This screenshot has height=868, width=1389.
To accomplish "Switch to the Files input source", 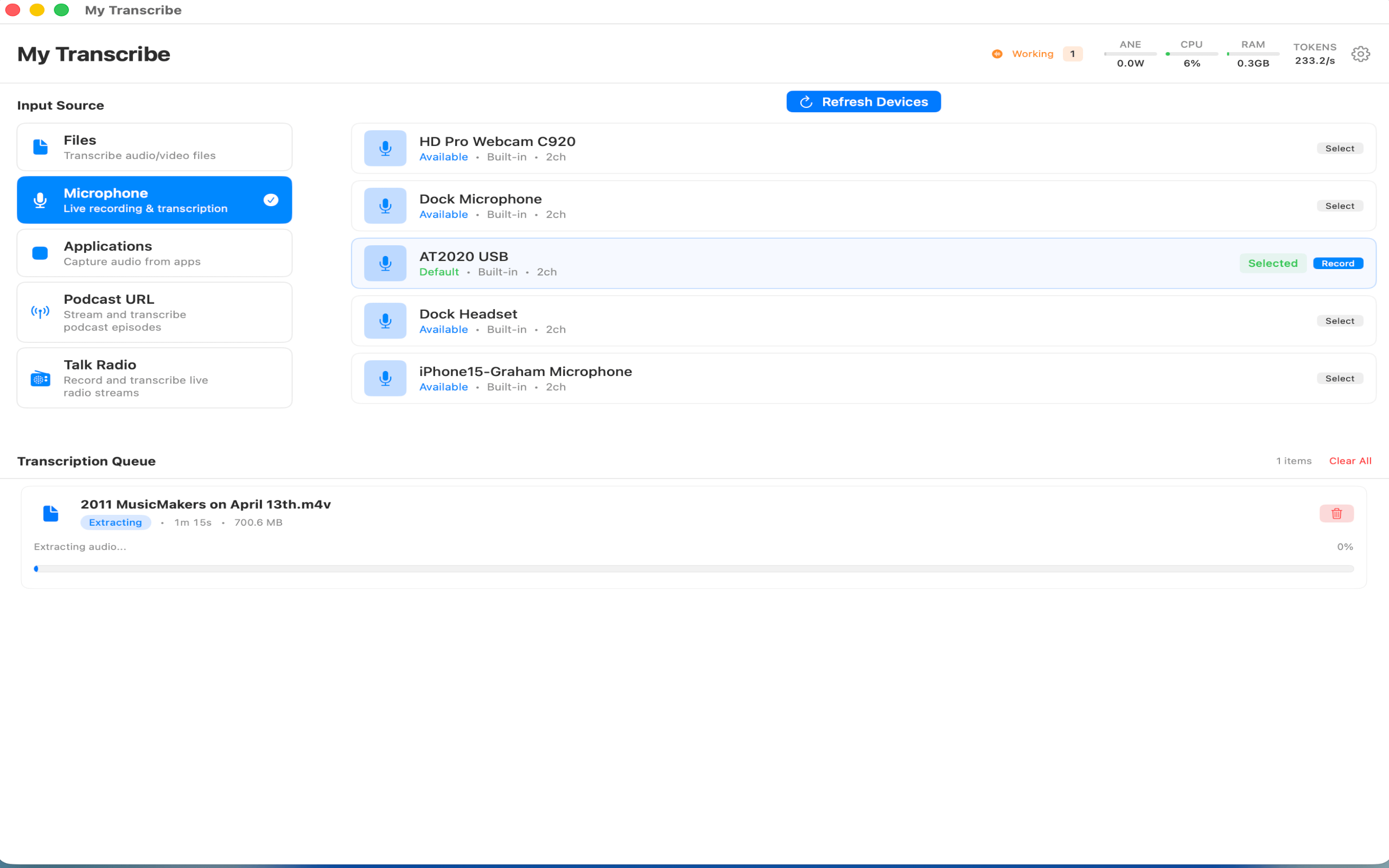I will [x=155, y=147].
